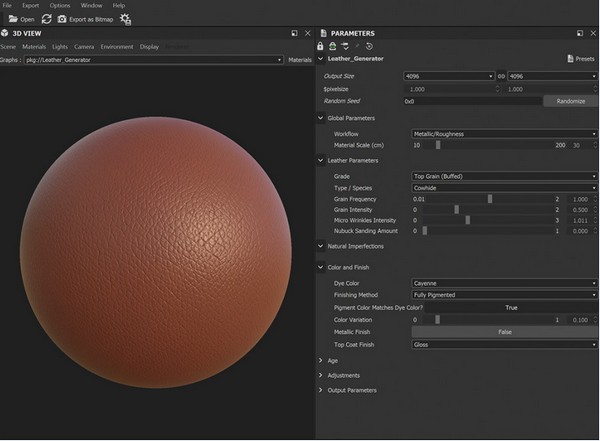Click the Grain Frequency slider

(x=490, y=199)
